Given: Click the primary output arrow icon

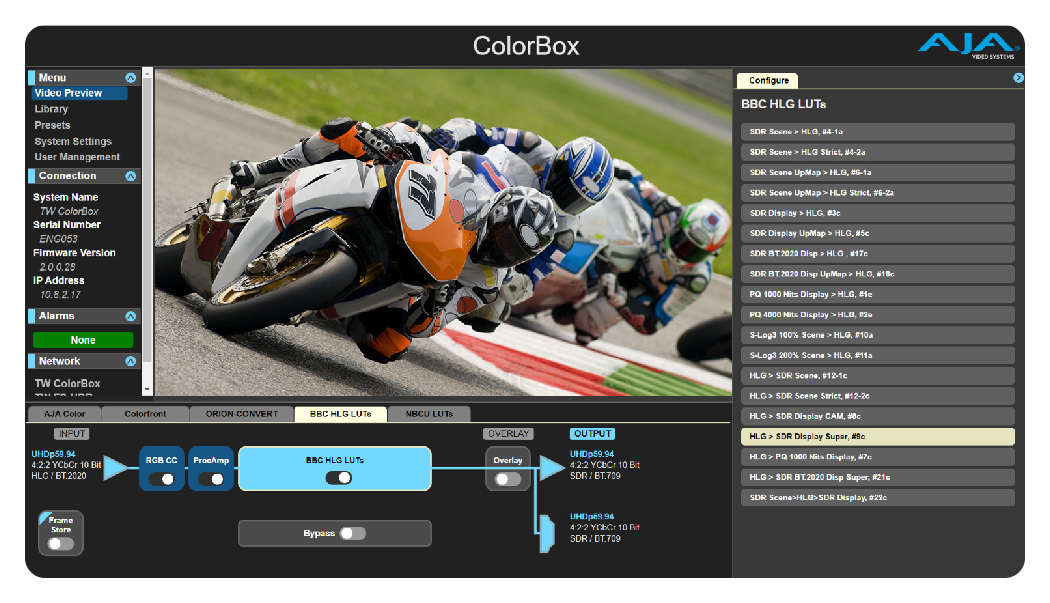Looking at the screenshot, I should coord(552,467).
